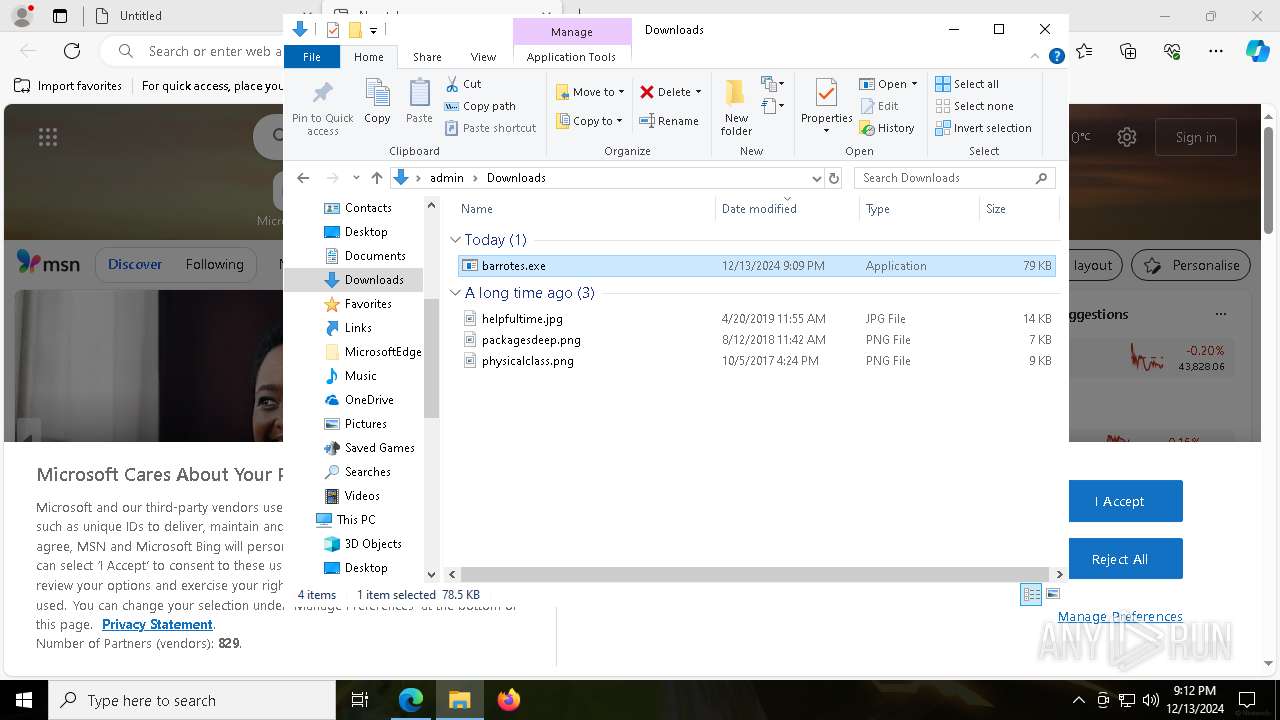Click Paste shortcut command
This screenshot has width=1280, height=720.
point(490,128)
